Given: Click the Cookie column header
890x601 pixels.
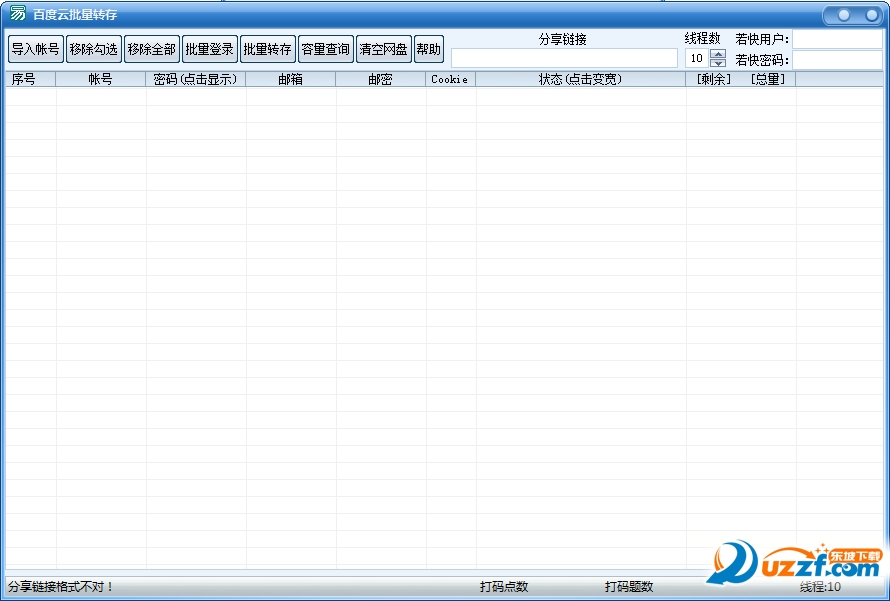Looking at the screenshot, I should pos(451,79).
